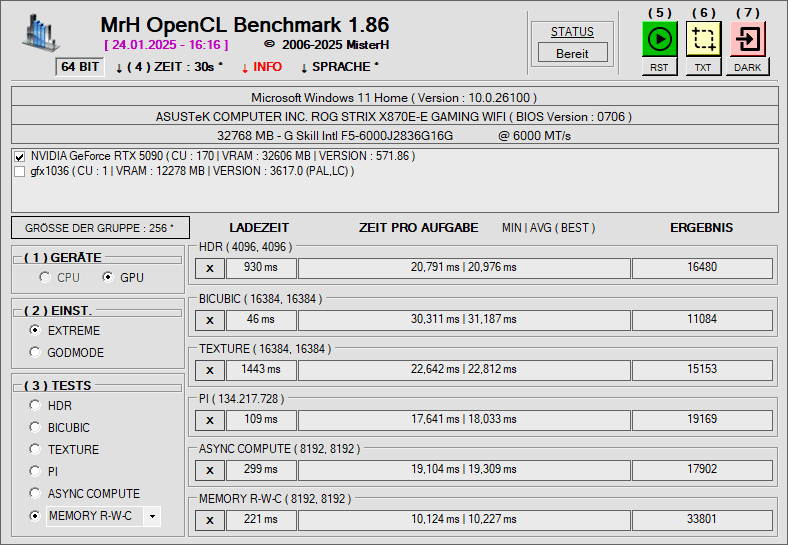Click the Microsoft Windows 11 Home info row

[395, 97]
